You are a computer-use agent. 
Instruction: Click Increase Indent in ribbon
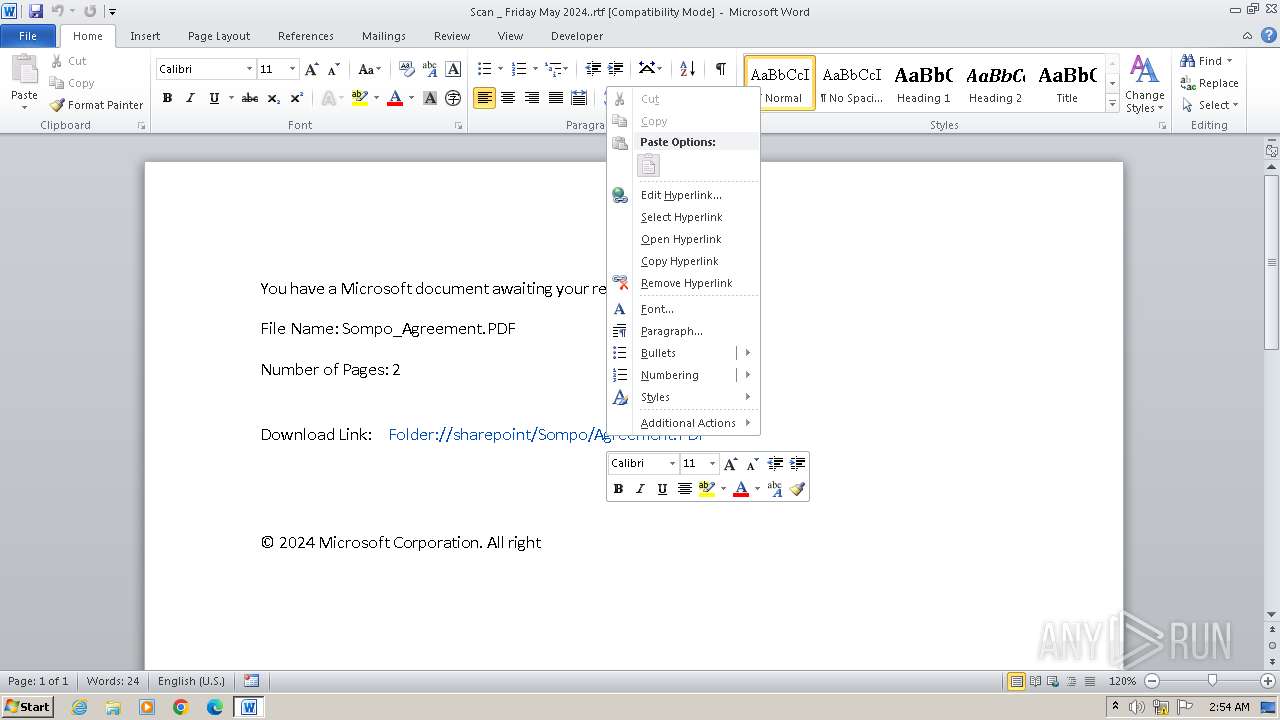pos(616,69)
